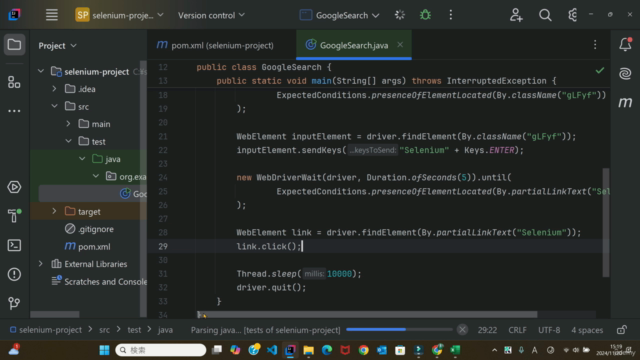Expand External Libraries node
Image resolution: width=640 pixels, height=360 pixels.
tap(40, 264)
